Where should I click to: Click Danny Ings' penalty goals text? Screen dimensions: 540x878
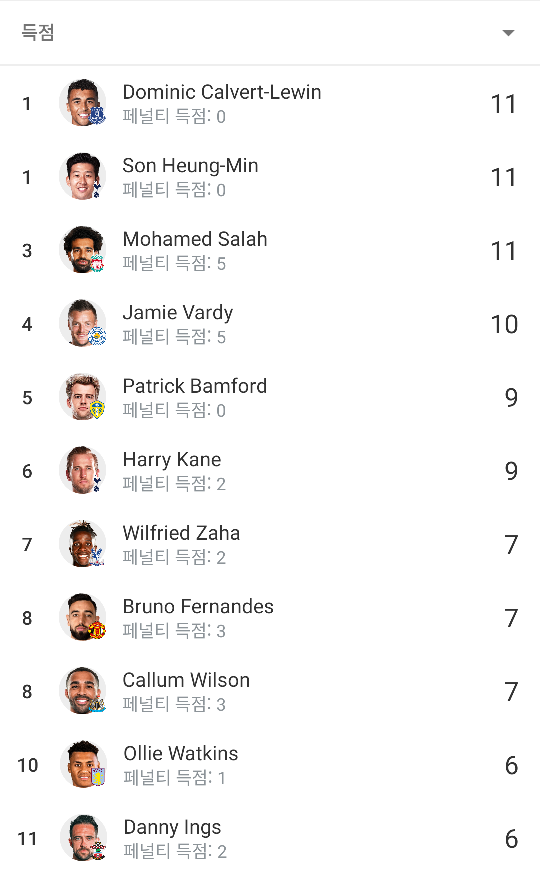[x=175, y=851]
